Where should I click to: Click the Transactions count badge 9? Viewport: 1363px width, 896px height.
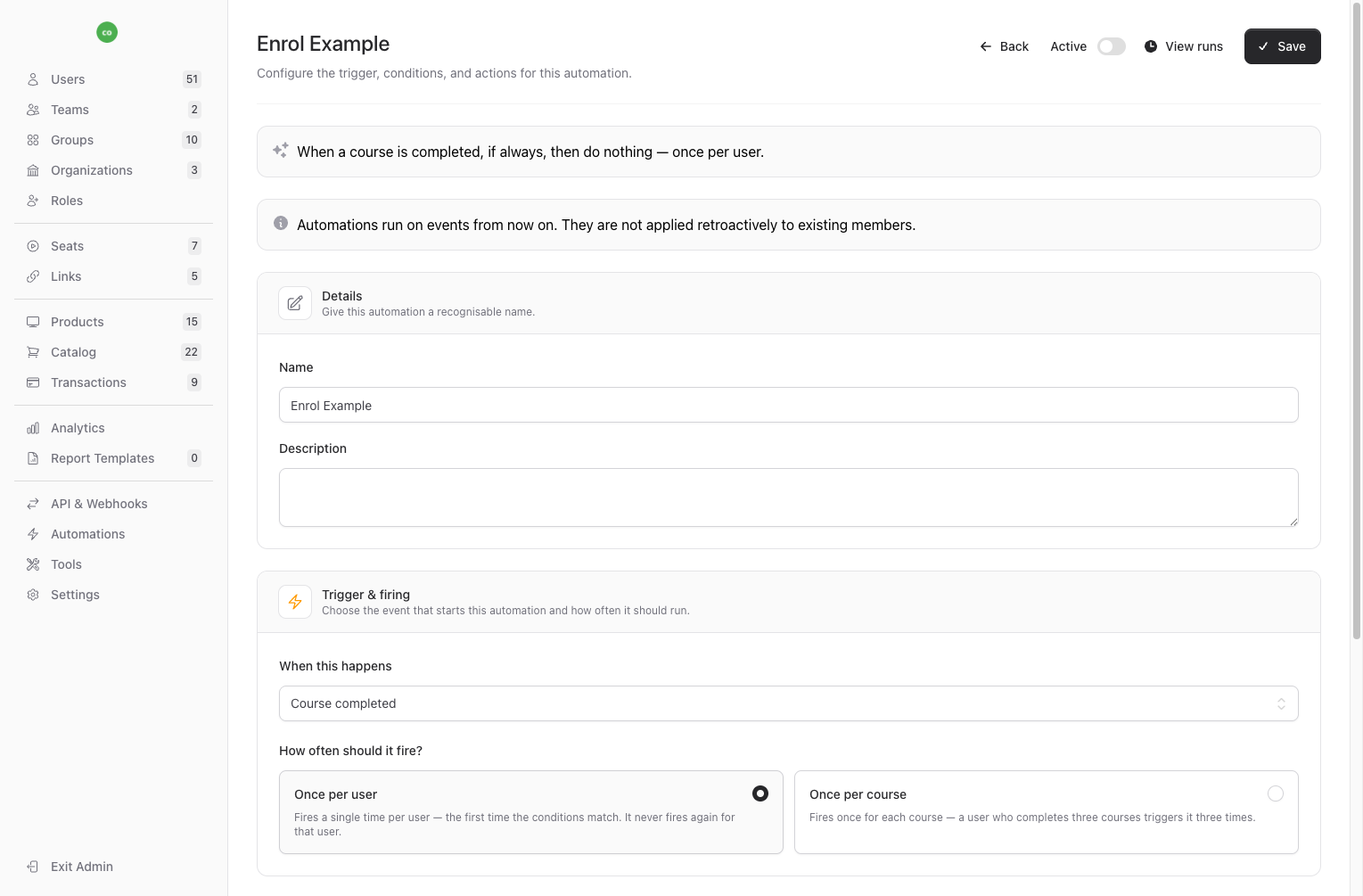[194, 382]
